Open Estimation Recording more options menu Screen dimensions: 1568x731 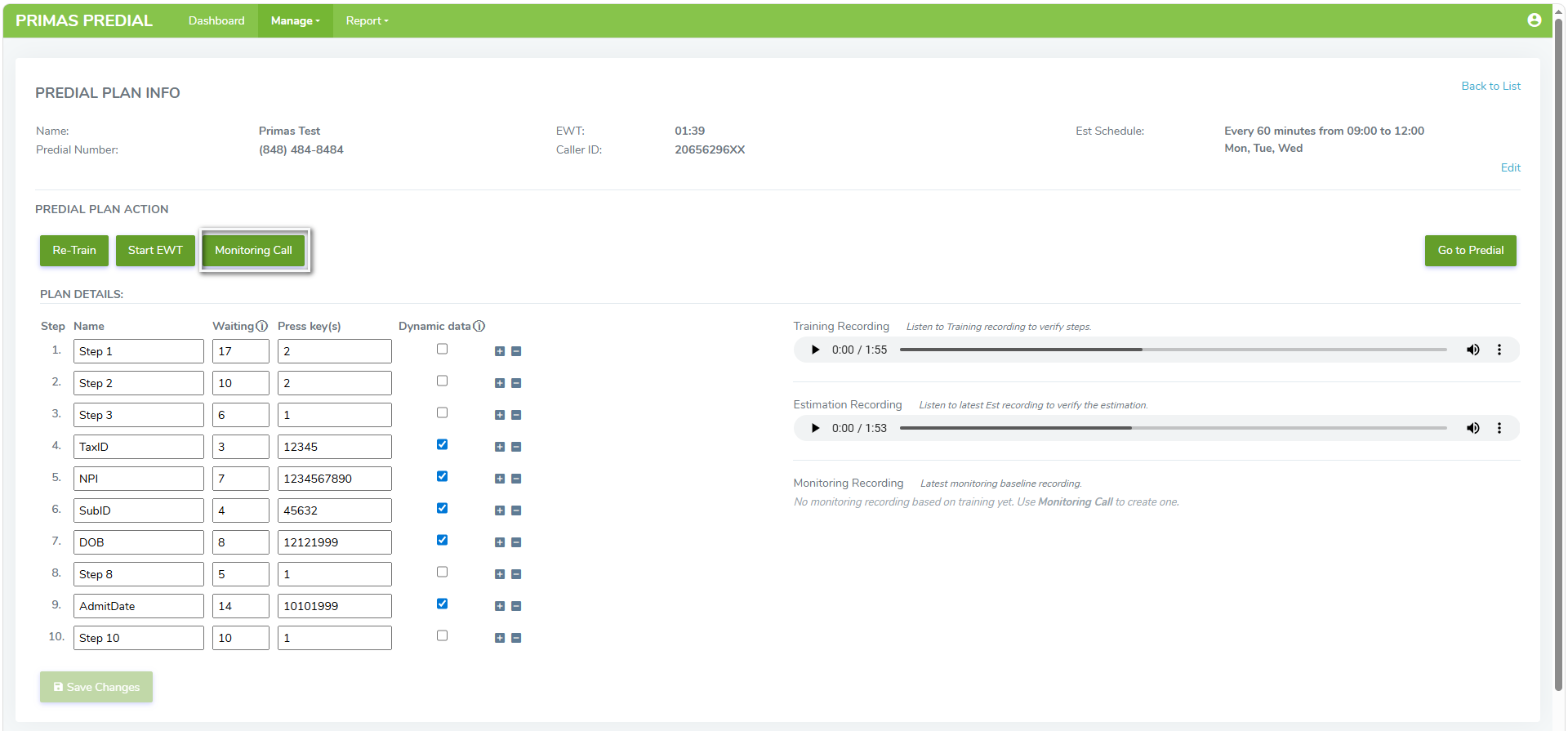coord(1499,428)
